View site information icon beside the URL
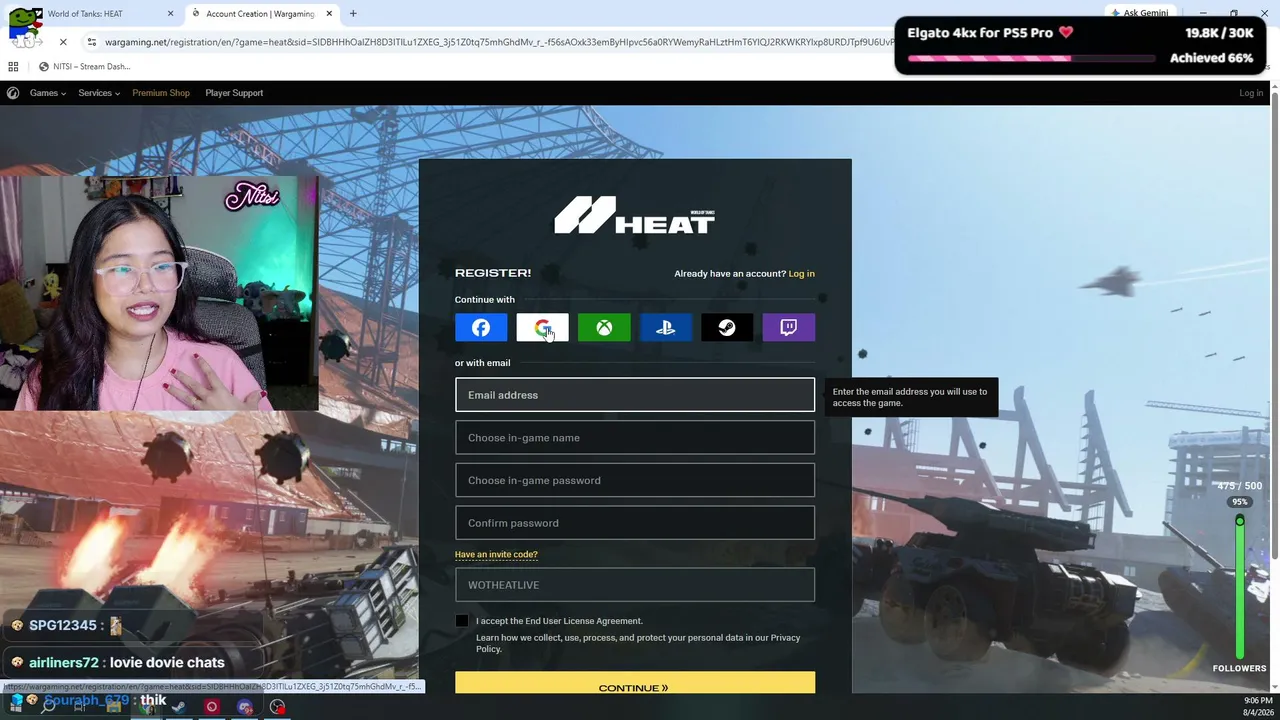 tap(92, 42)
